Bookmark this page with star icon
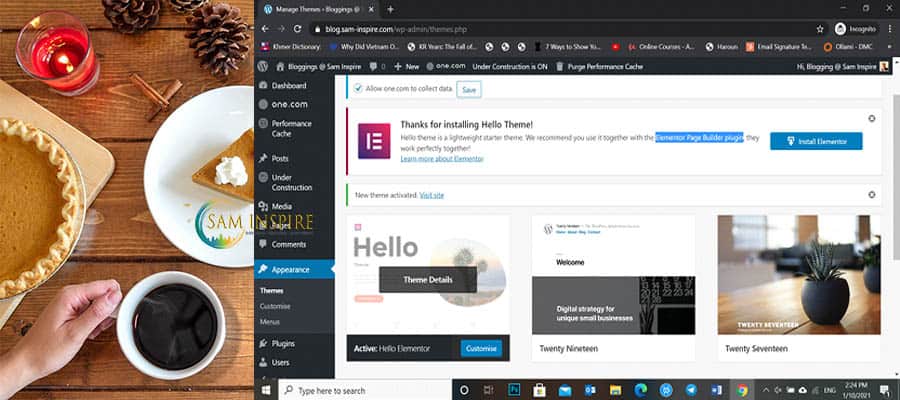This screenshot has height=400, width=900. 820,29
